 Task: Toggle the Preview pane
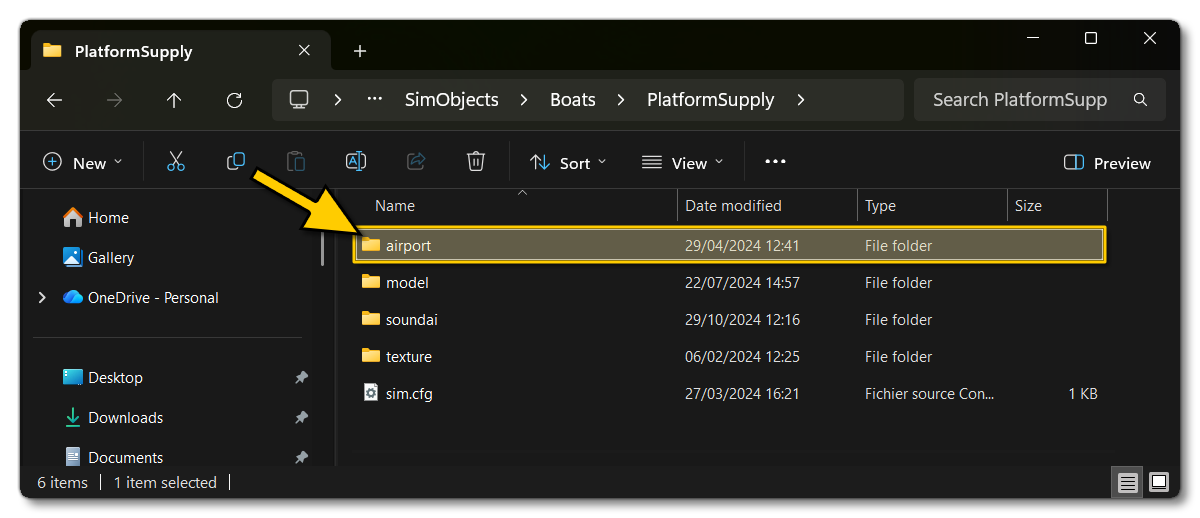click(1107, 163)
